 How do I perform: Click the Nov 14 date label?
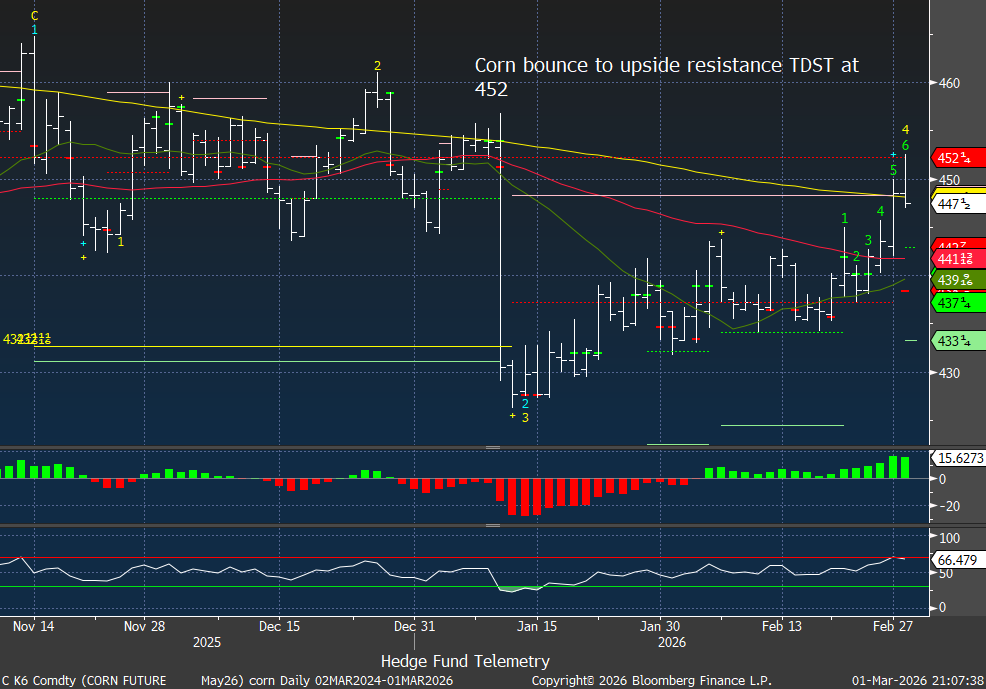(x=35, y=627)
